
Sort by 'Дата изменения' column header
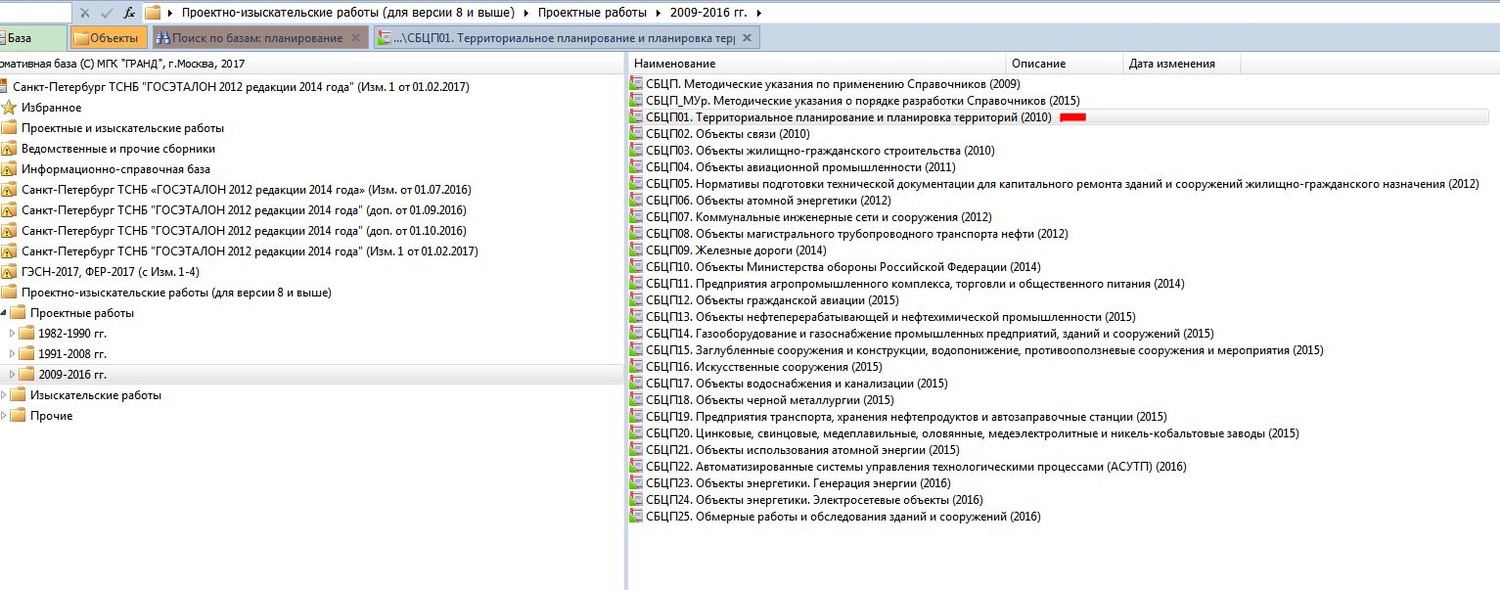pos(1183,63)
